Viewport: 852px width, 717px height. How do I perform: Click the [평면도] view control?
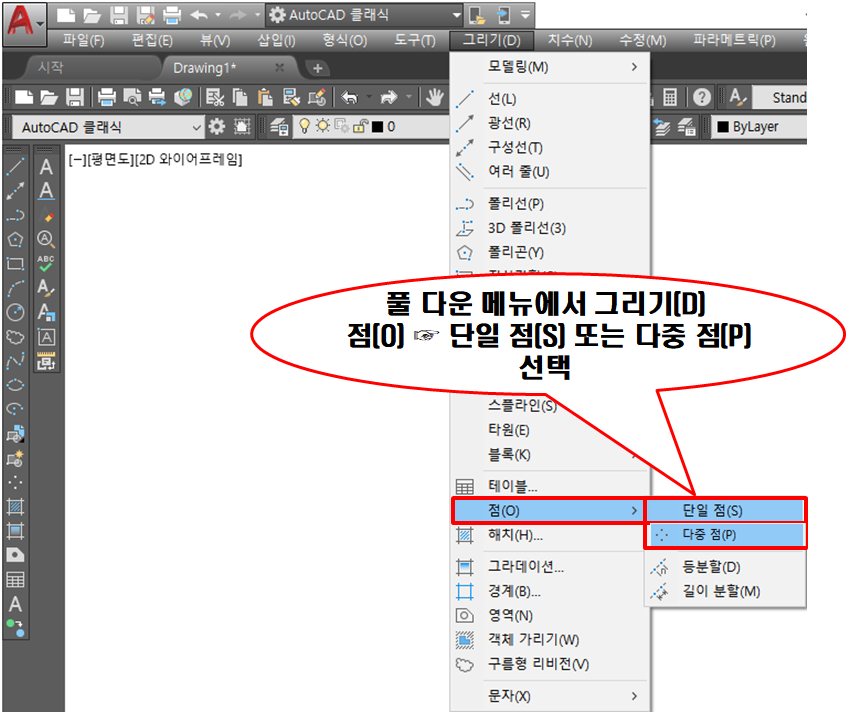click(x=111, y=160)
